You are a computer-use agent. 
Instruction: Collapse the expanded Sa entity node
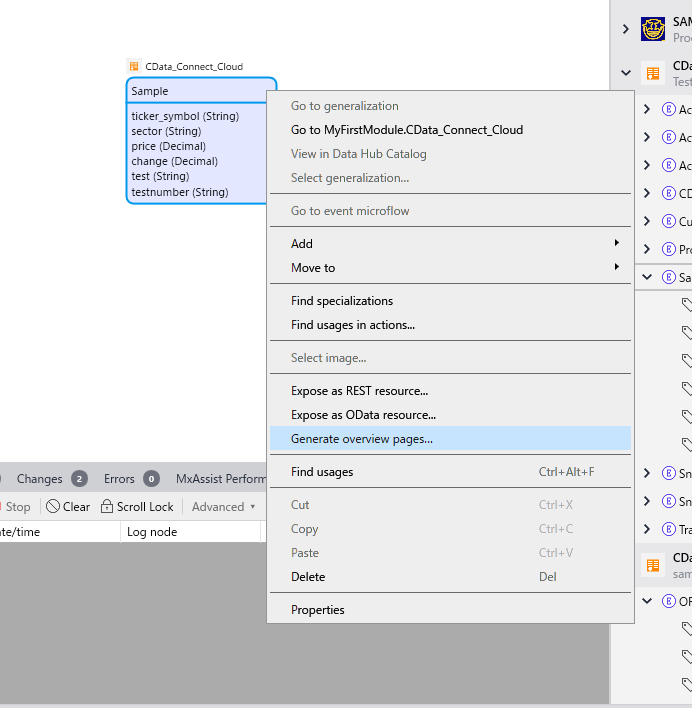click(x=646, y=277)
